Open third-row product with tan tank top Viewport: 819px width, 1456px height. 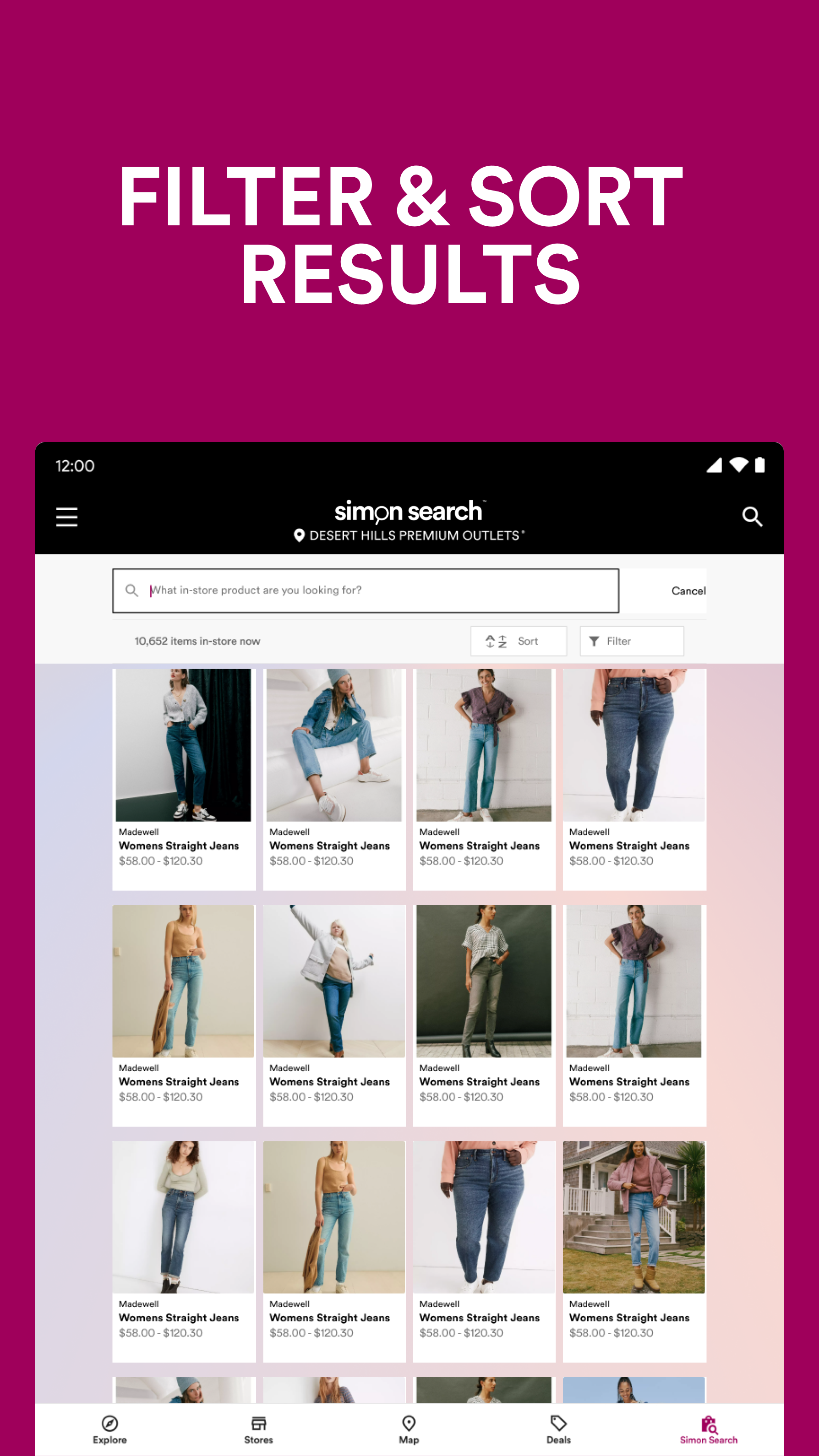tap(334, 1251)
